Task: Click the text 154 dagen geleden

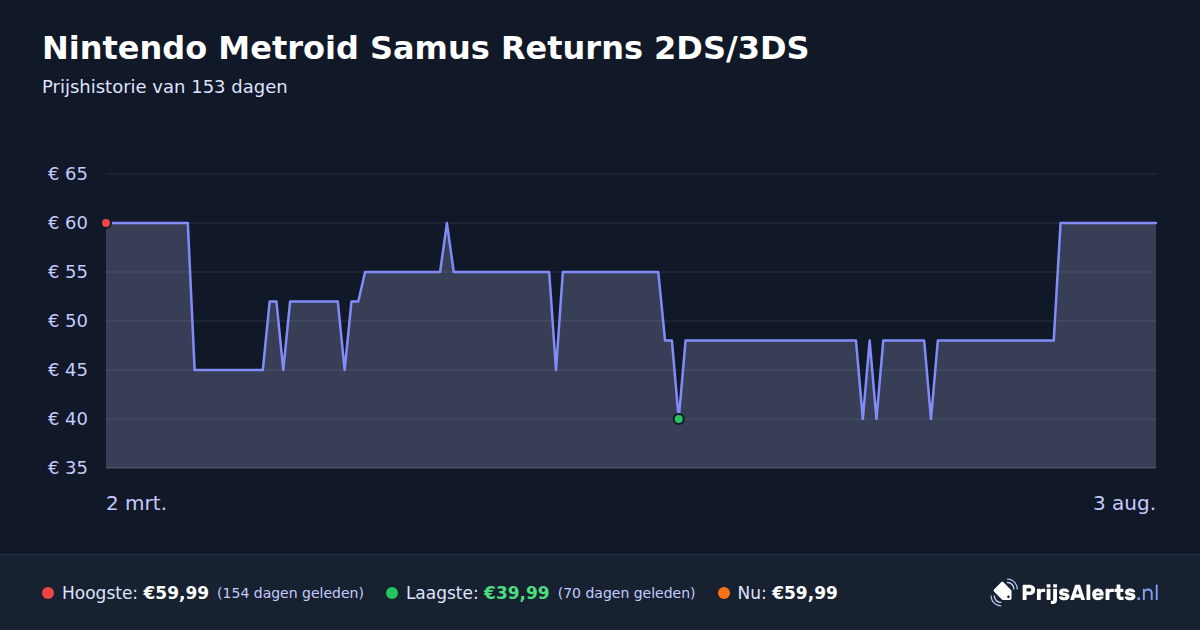Action: [x=290, y=593]
